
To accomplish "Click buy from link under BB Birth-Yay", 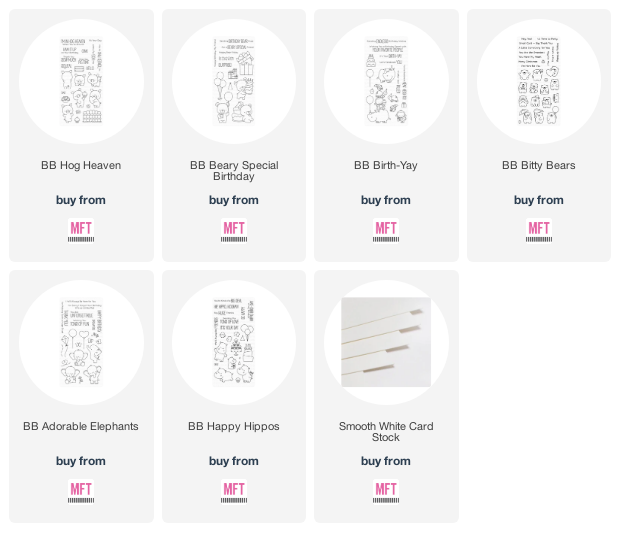I will [x=386, y=200].
